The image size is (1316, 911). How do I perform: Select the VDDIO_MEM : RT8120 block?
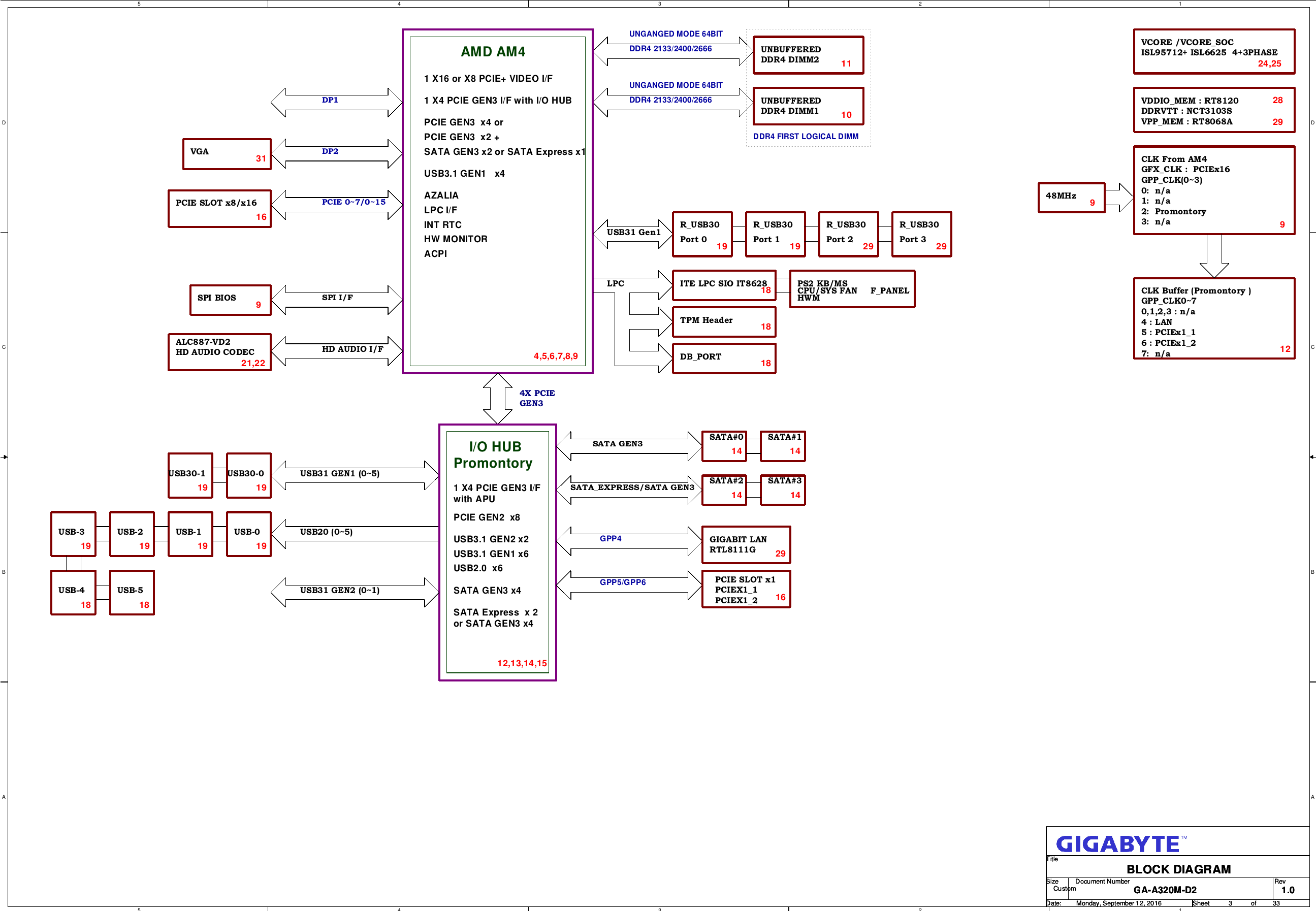(x=1214, y=110)
